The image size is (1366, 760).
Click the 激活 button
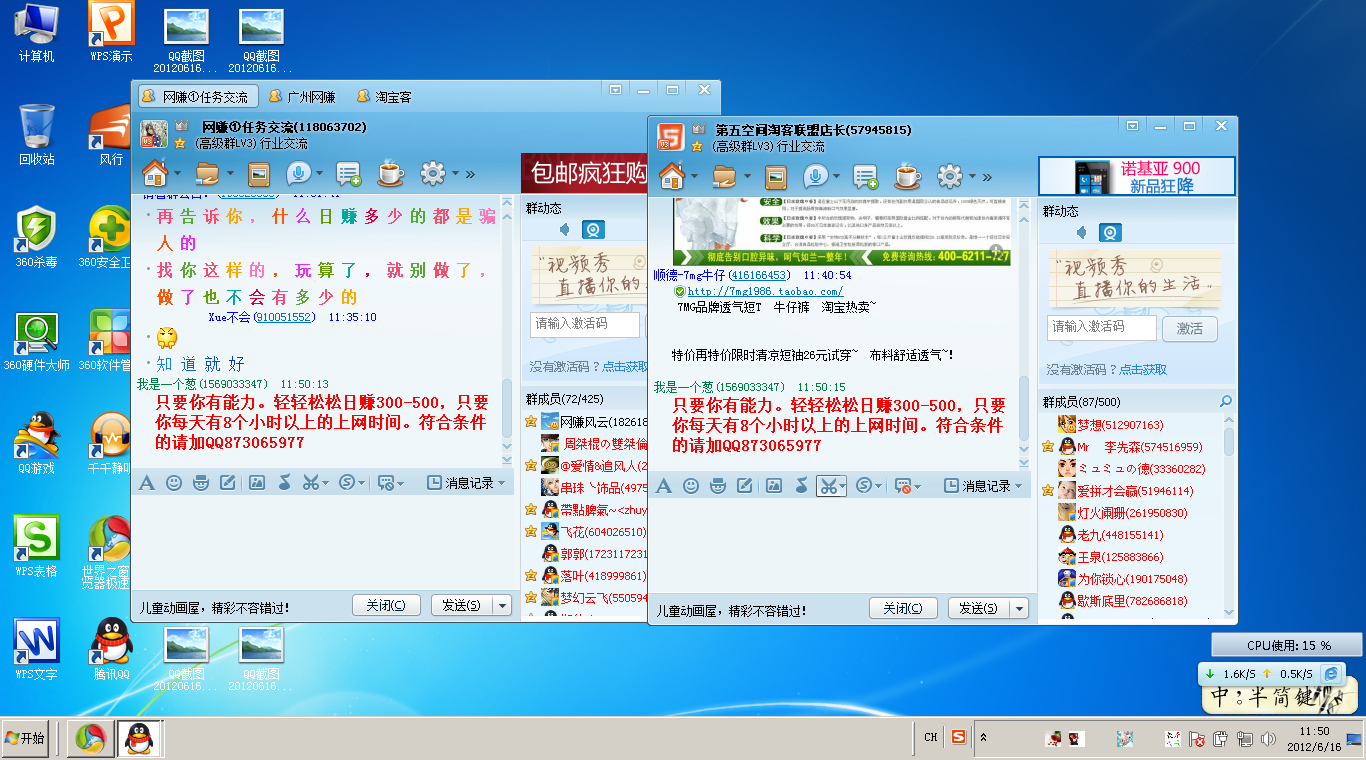1189,328
